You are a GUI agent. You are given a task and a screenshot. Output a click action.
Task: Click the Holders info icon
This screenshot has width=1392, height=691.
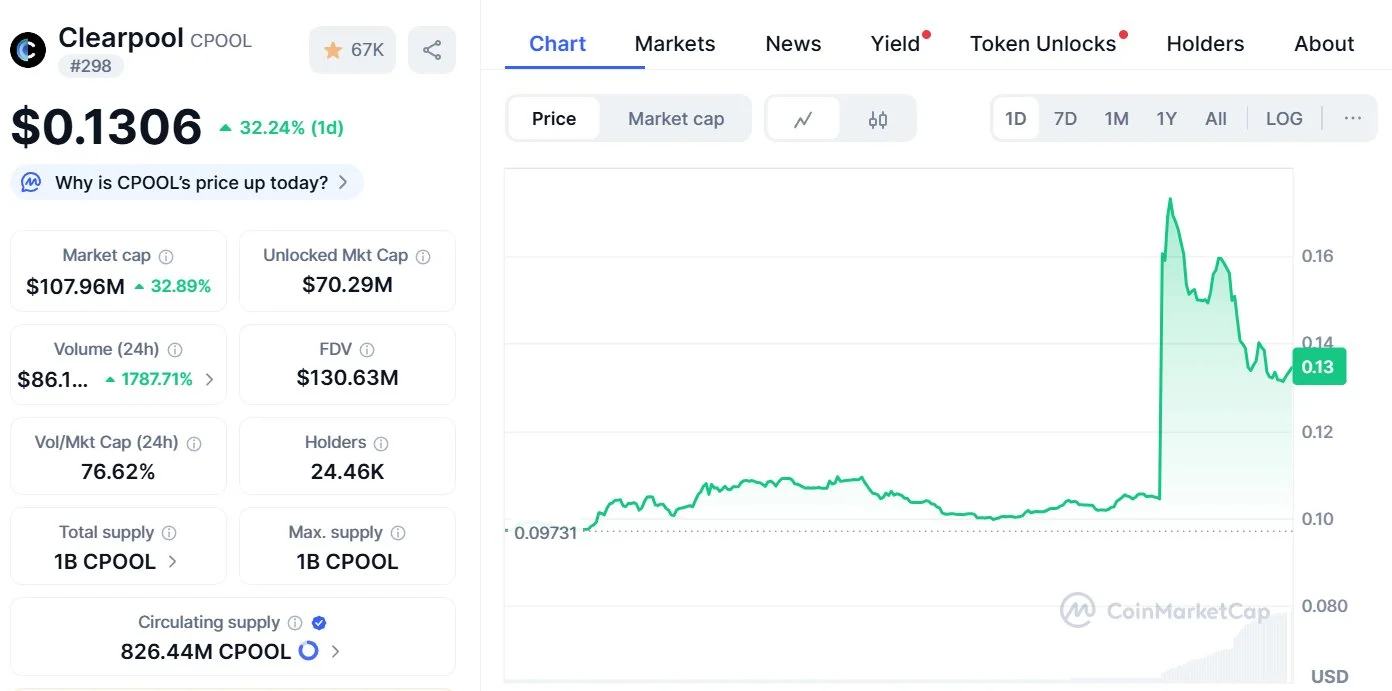381,443
